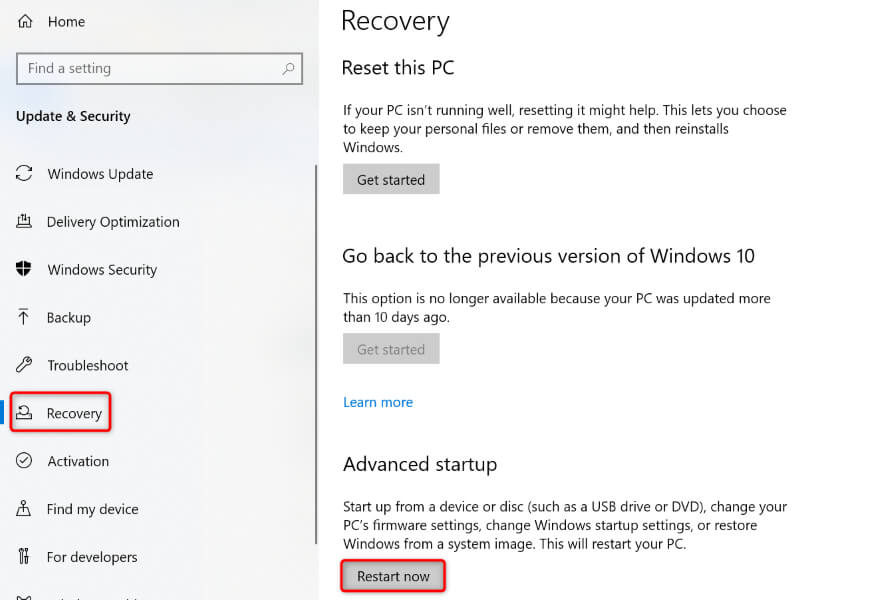Click the Windows Update sync arrows icon
This screenshot has height=600, width=874.
click(x=25, y=174)
